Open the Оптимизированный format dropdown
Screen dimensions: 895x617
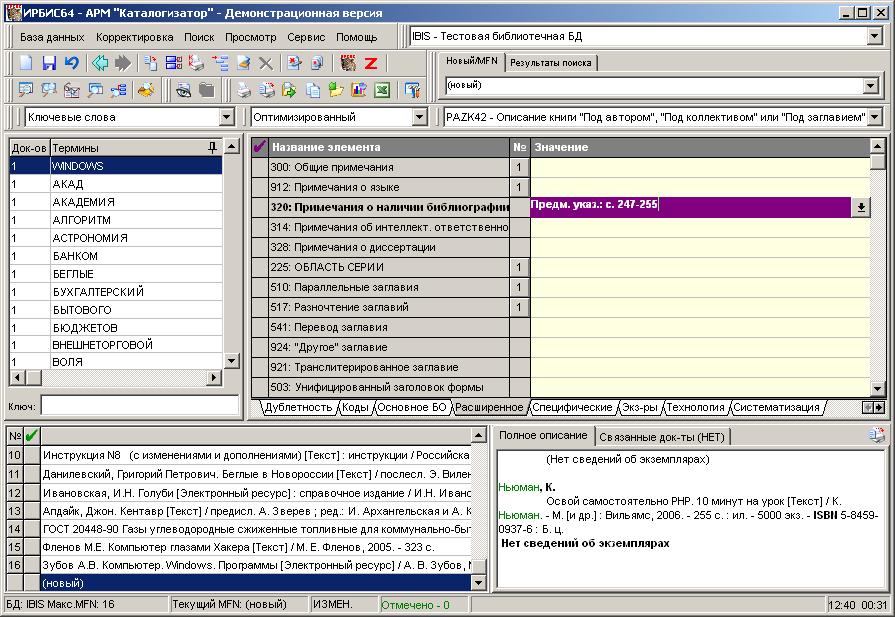pyautogui.click(x=420, y=117)
